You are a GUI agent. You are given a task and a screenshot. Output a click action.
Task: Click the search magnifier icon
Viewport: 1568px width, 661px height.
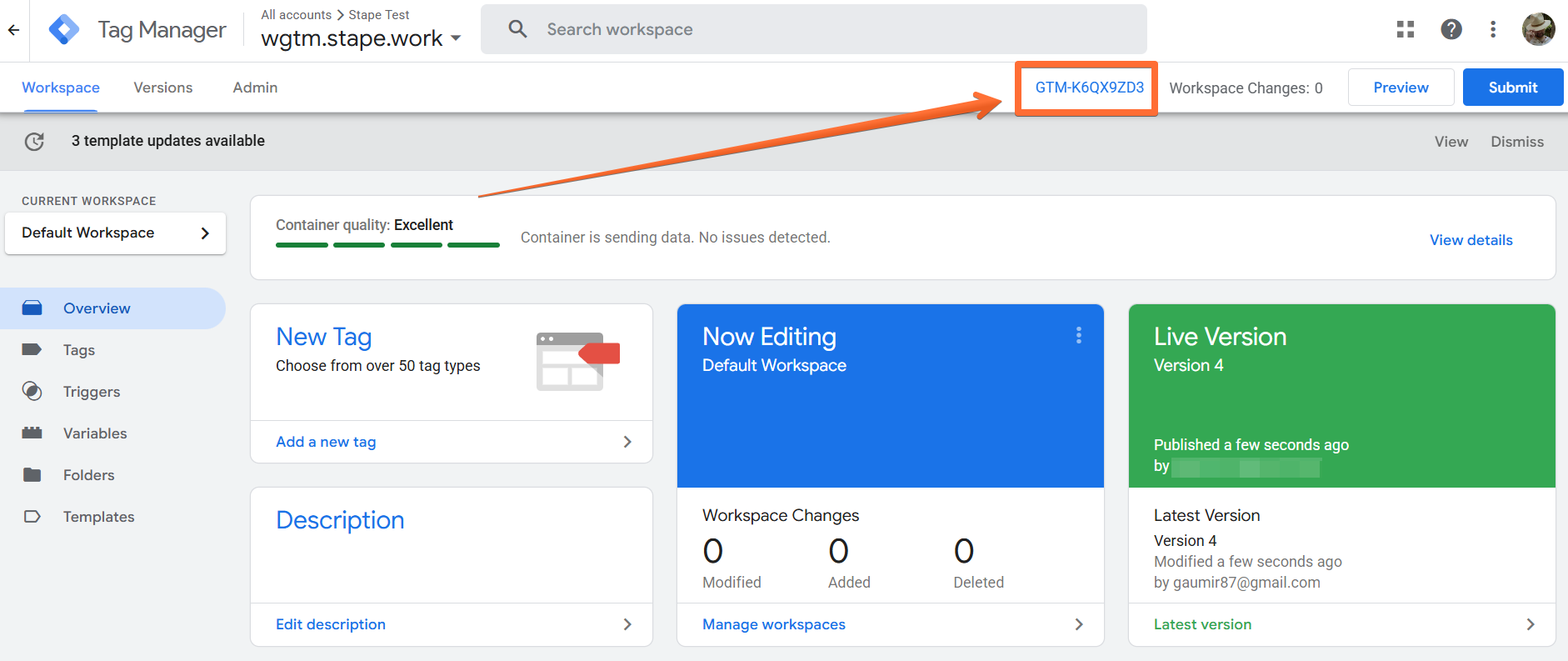pyautogui.click(x=517, y=29)
